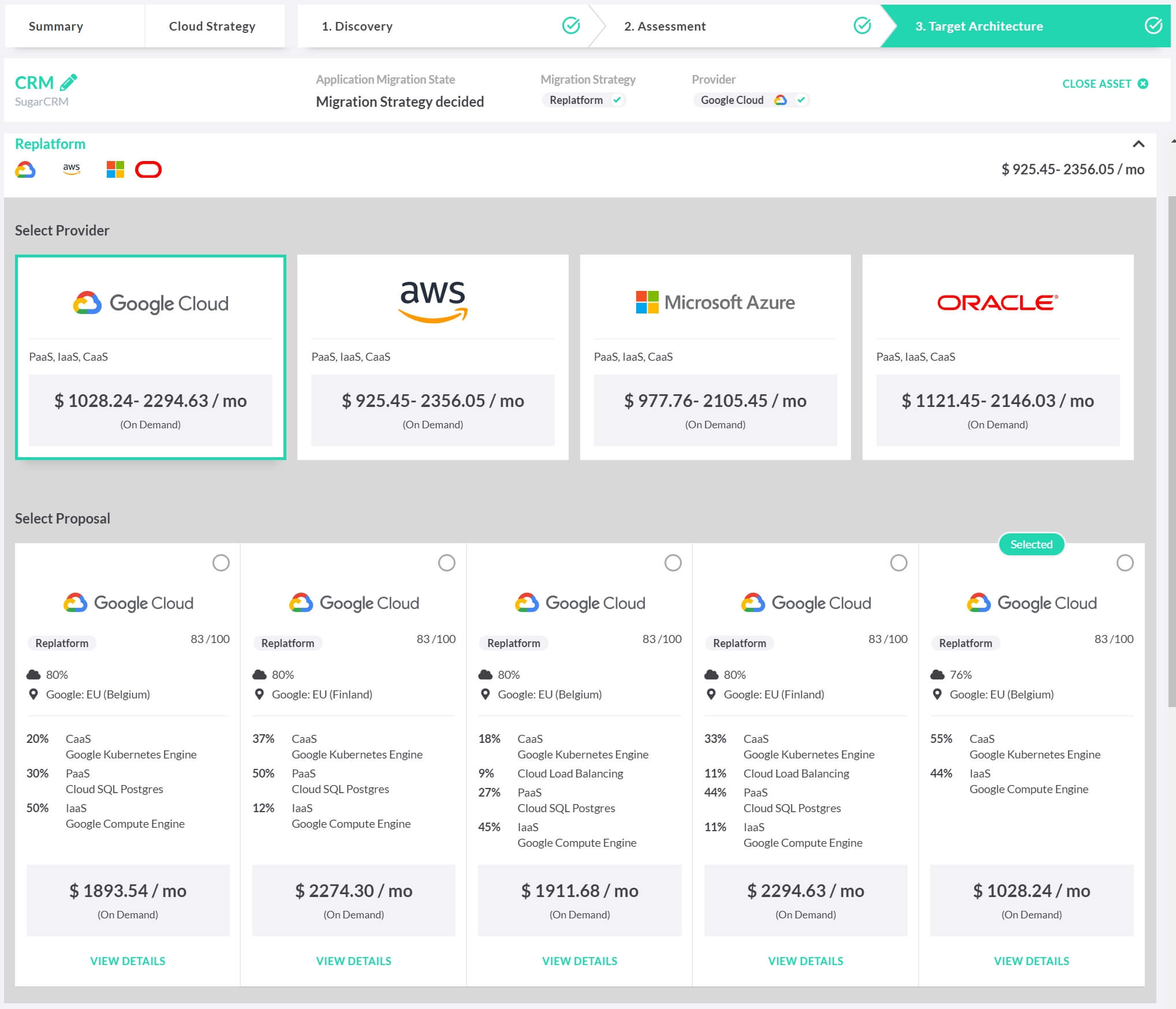Select the AWS provider card
Image resolution: width=1176 pixels, height=1009 pixels.
pos(433,357)
